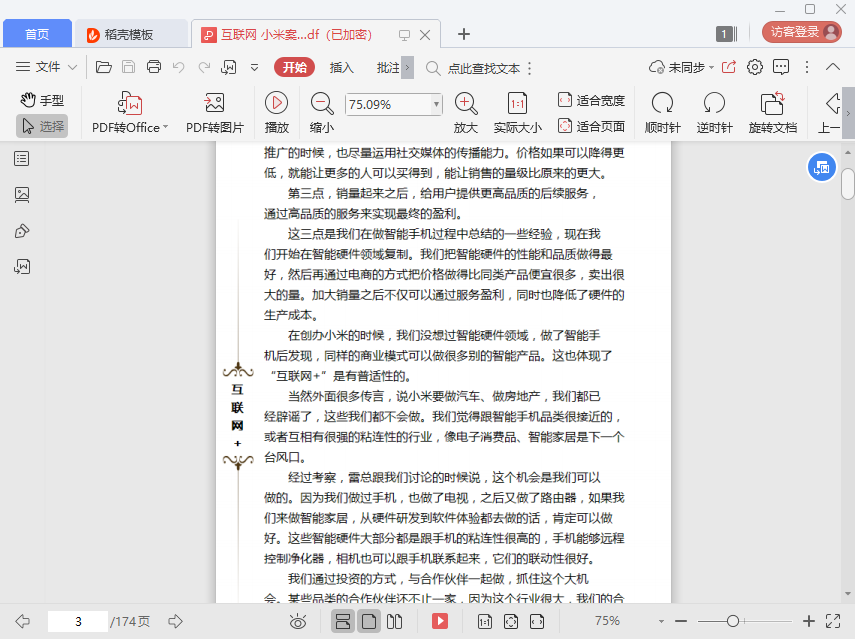Click the 缩小 zoom out icon
This screenshot has width=855, height=639.
tap(322, 103)
